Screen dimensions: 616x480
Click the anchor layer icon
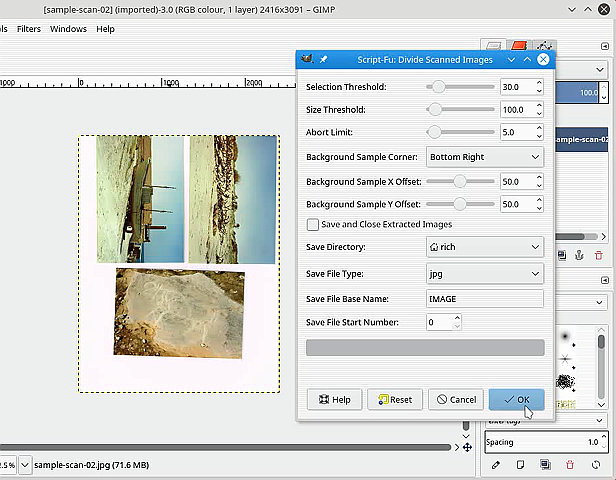click(578, 256)
